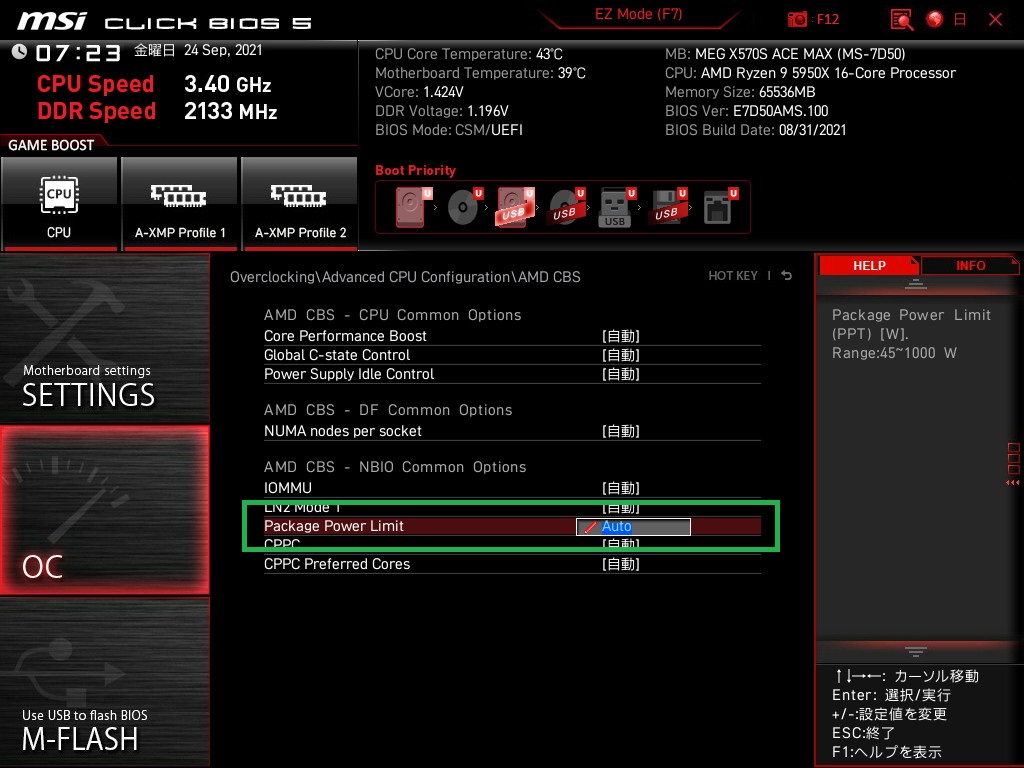Toggle the CPU Game Boost button
Image resolution: width=1024 pixels, height=768 pixels.
pyautogui.click(x=59, y=204)
